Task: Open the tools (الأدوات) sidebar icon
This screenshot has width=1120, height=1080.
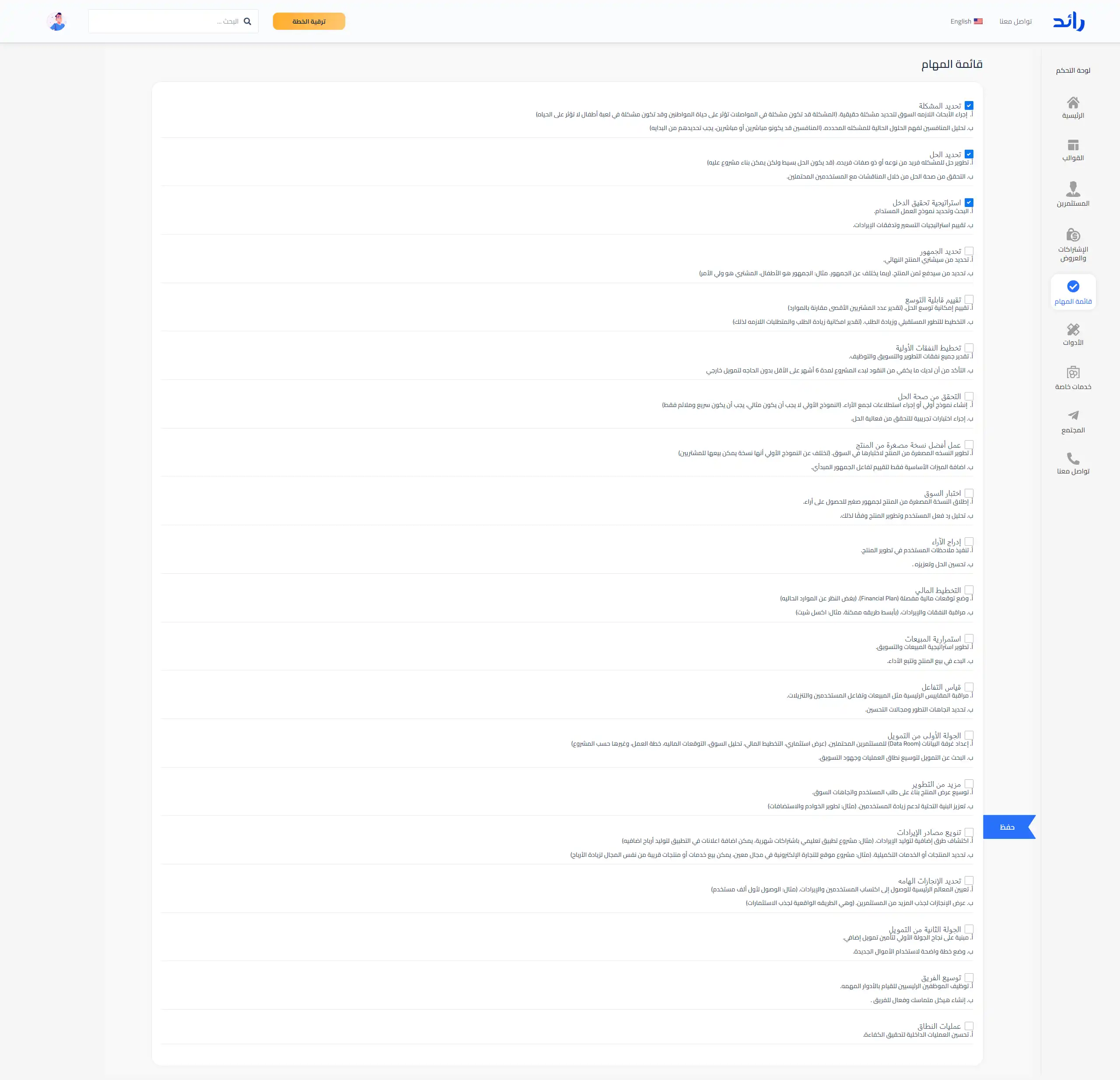Action: point(1073,329)
